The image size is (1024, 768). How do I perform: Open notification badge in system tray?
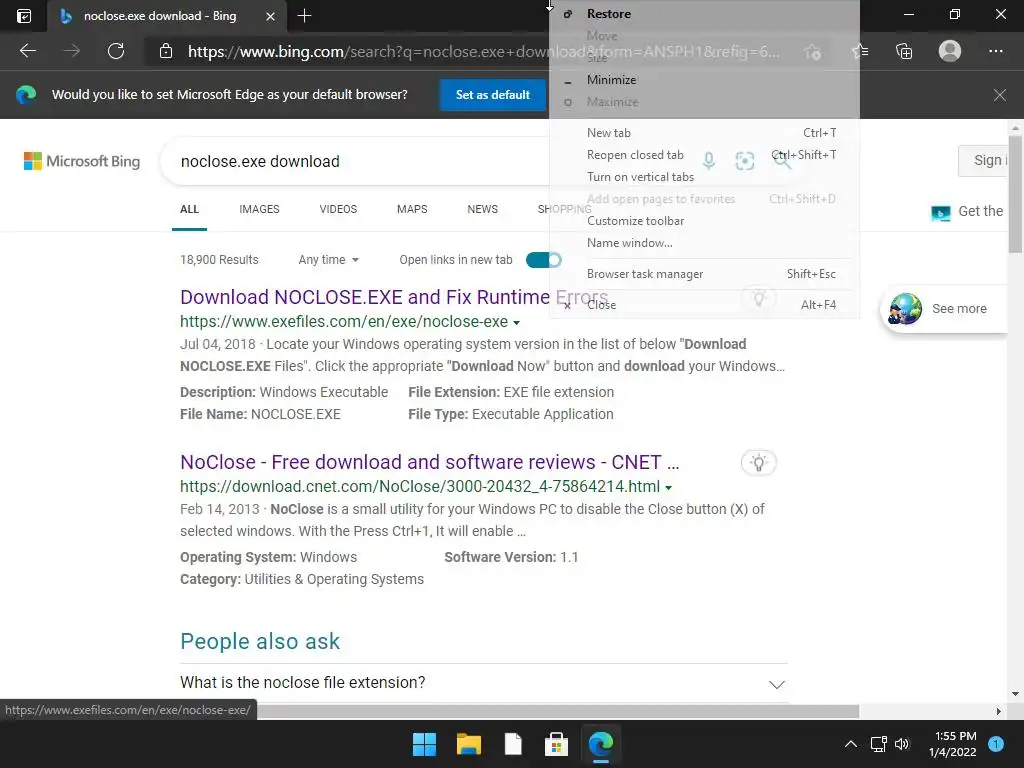(996, 744)
